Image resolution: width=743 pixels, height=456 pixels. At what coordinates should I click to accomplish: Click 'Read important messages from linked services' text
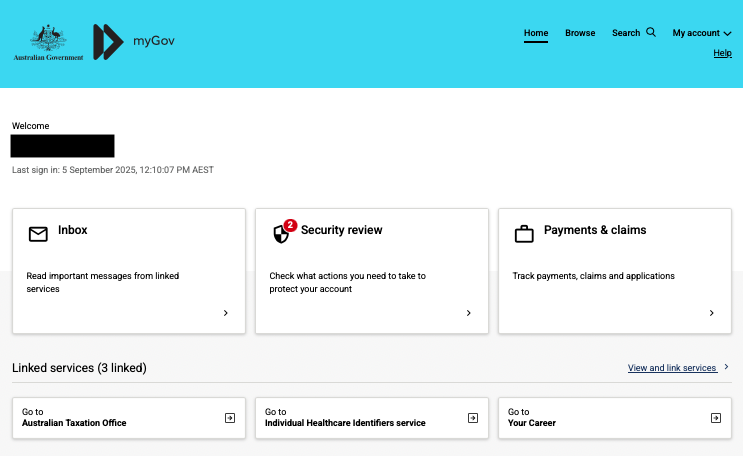coord(103,283)
